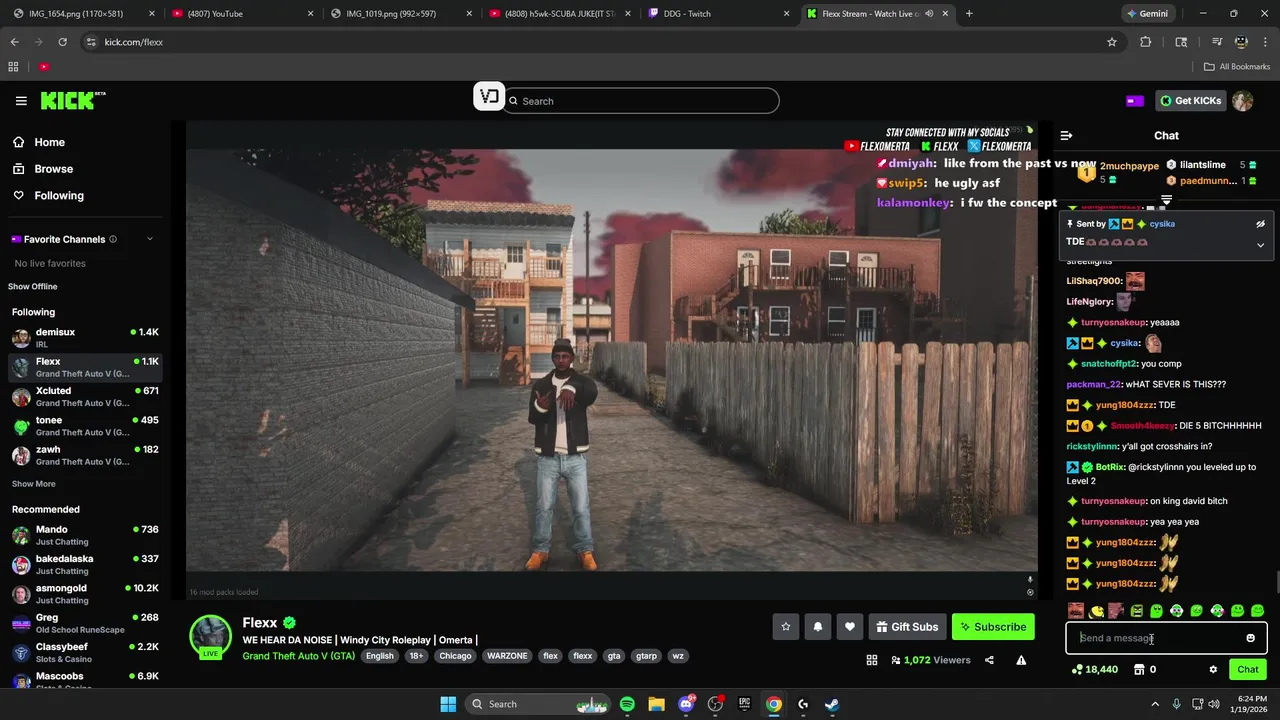Expand the gift leaderboard arrow in chat
Image resolution: width=1280 pixels, height=720 pixels.
pos(1166,201)
